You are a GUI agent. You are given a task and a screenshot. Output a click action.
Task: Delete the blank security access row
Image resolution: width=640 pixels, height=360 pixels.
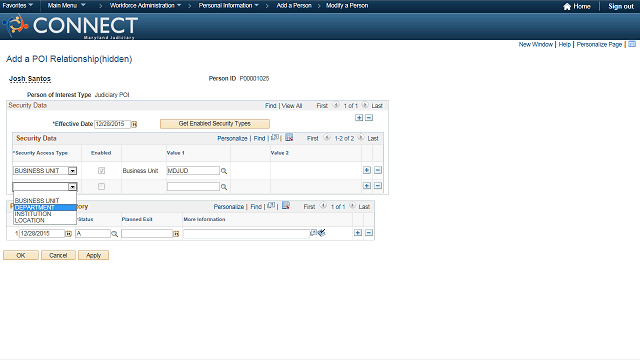point(378,186)
